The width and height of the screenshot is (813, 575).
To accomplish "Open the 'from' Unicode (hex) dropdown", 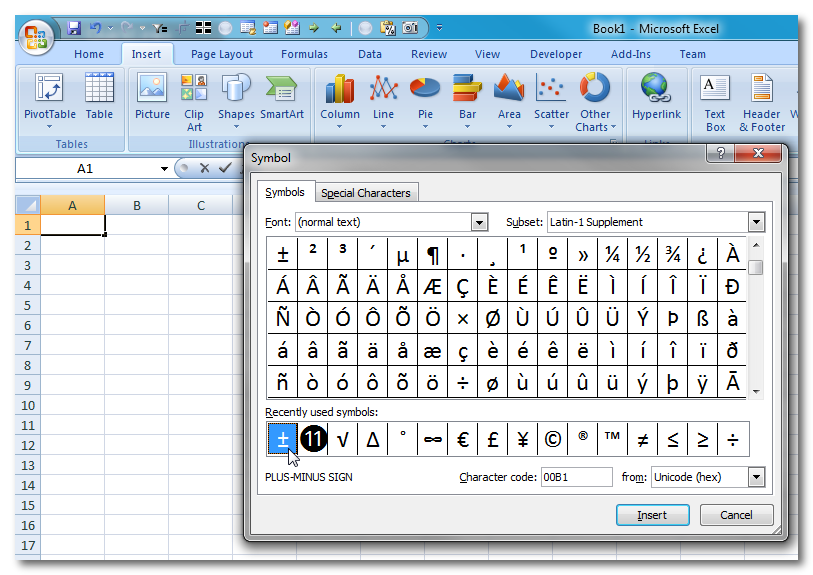I will (756, 478).
